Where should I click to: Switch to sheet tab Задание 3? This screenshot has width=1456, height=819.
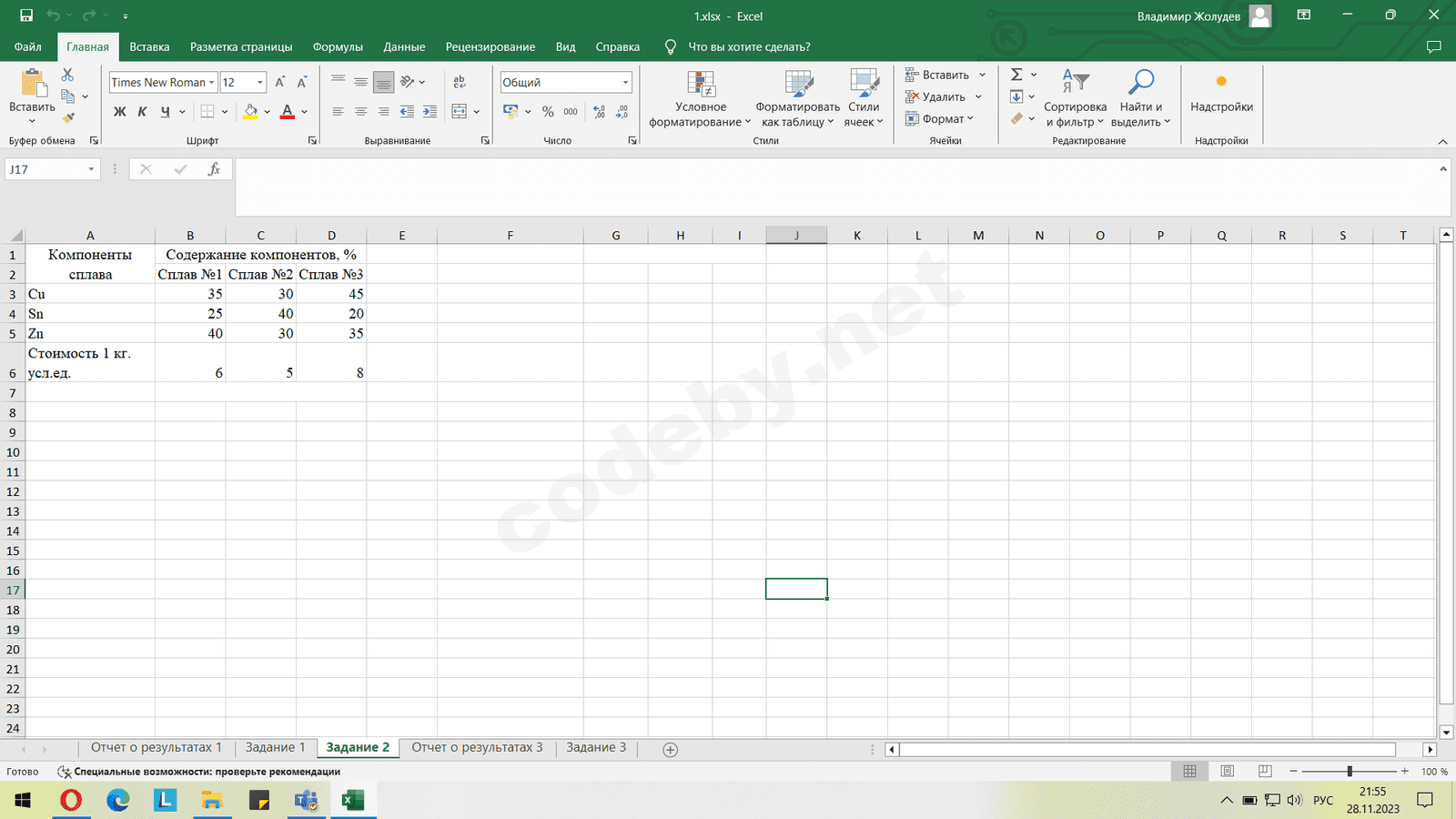point(596,748)
